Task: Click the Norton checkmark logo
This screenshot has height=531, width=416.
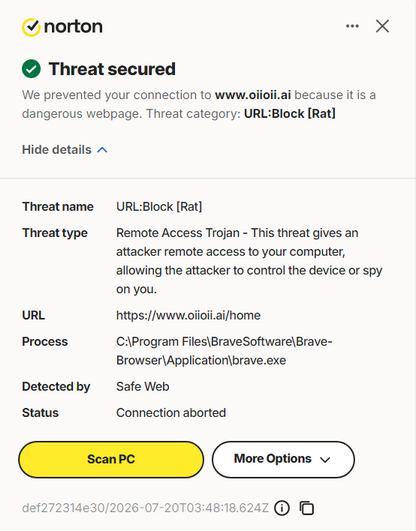Action: pos(31,27)
